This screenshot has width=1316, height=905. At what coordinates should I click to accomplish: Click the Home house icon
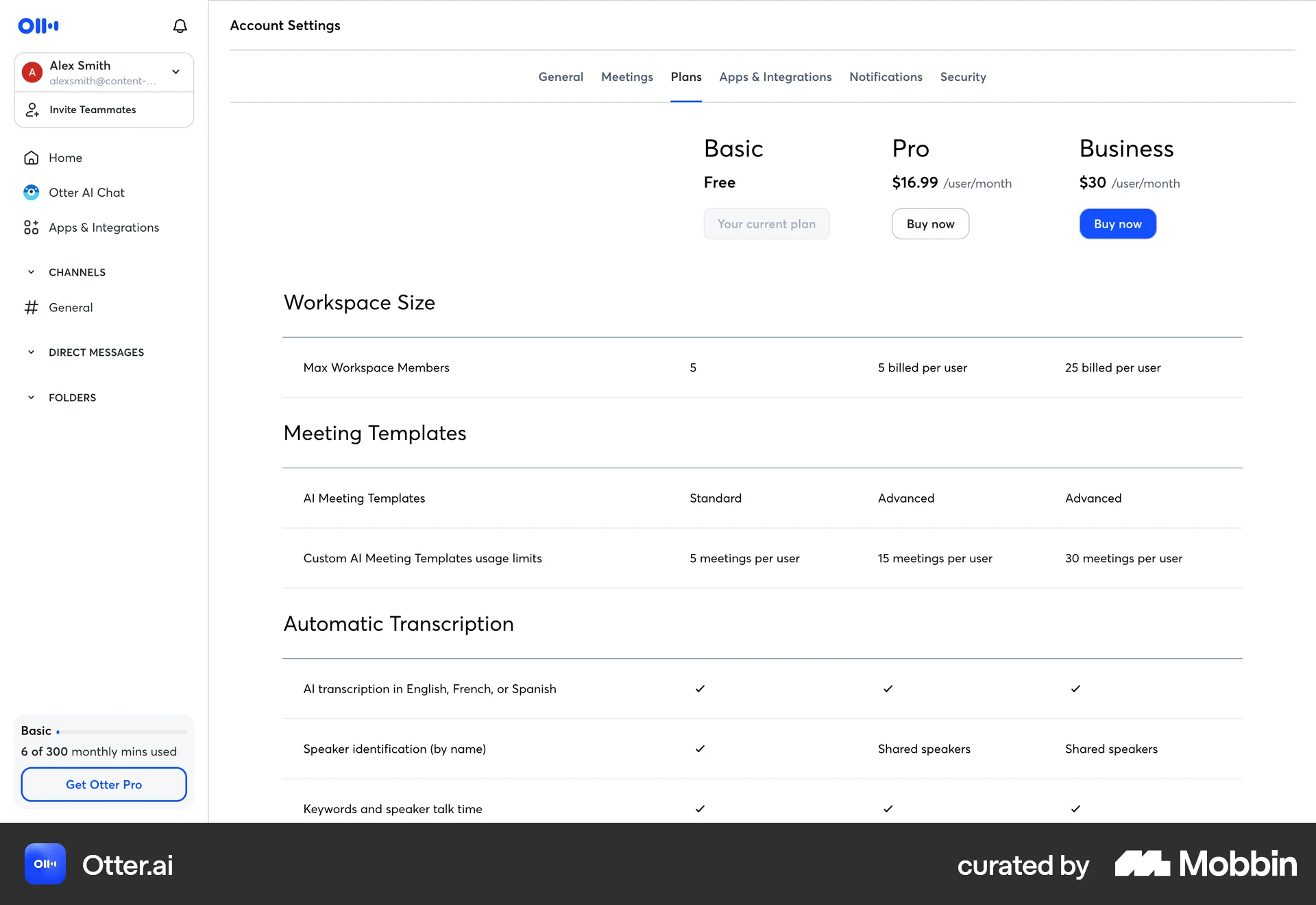[32, 158]
